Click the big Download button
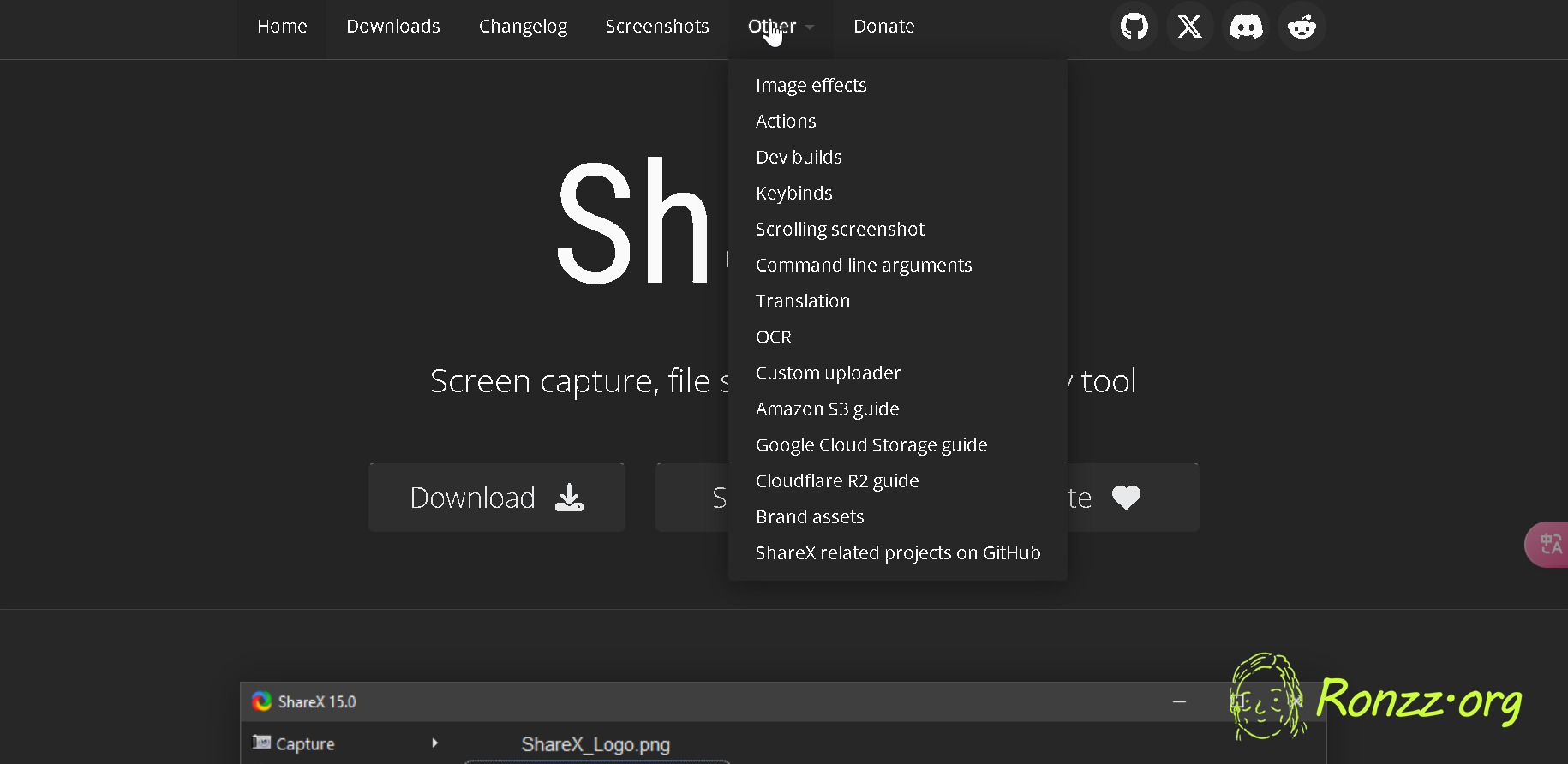This screenshot has height=764, width=1568. point(497,498)
